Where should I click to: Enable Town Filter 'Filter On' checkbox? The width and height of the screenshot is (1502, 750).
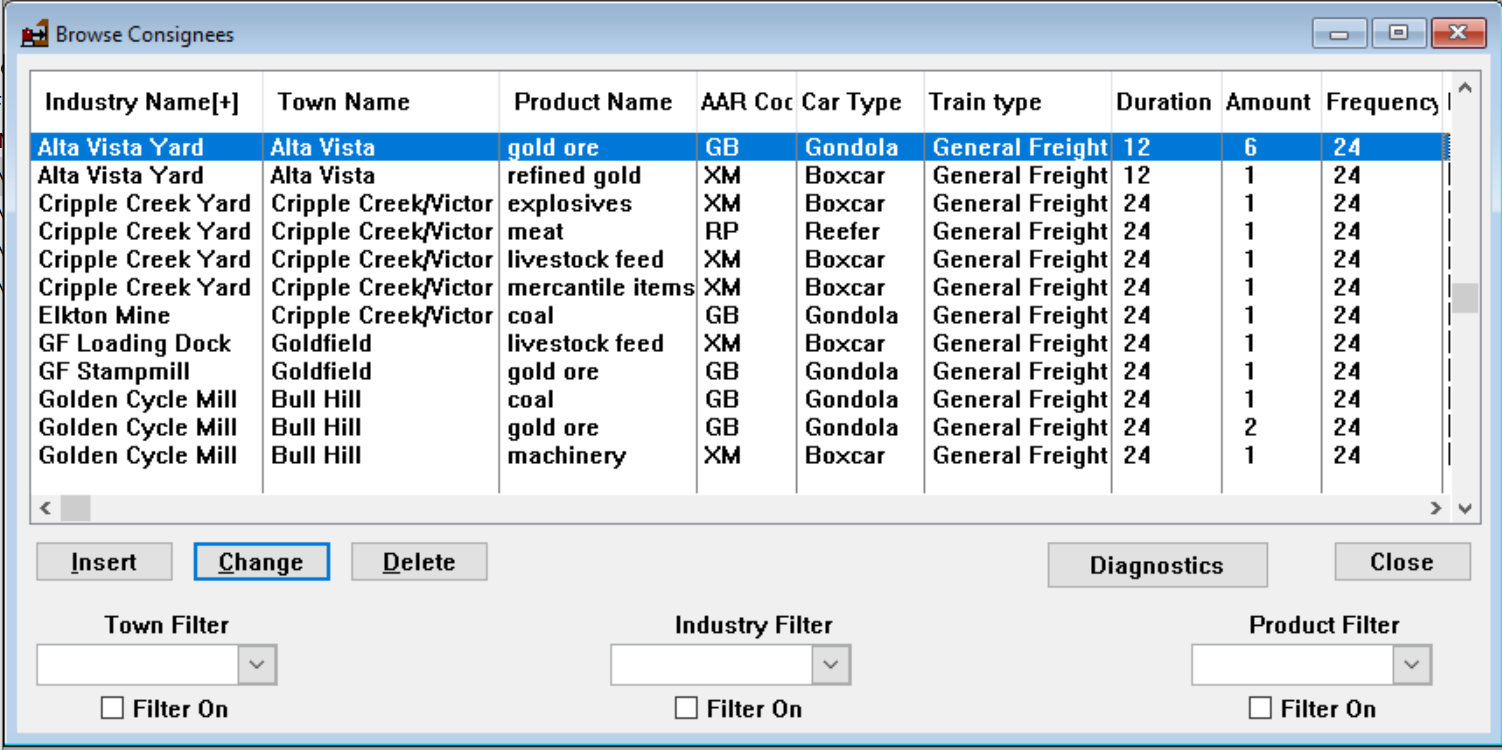point(113,709)
